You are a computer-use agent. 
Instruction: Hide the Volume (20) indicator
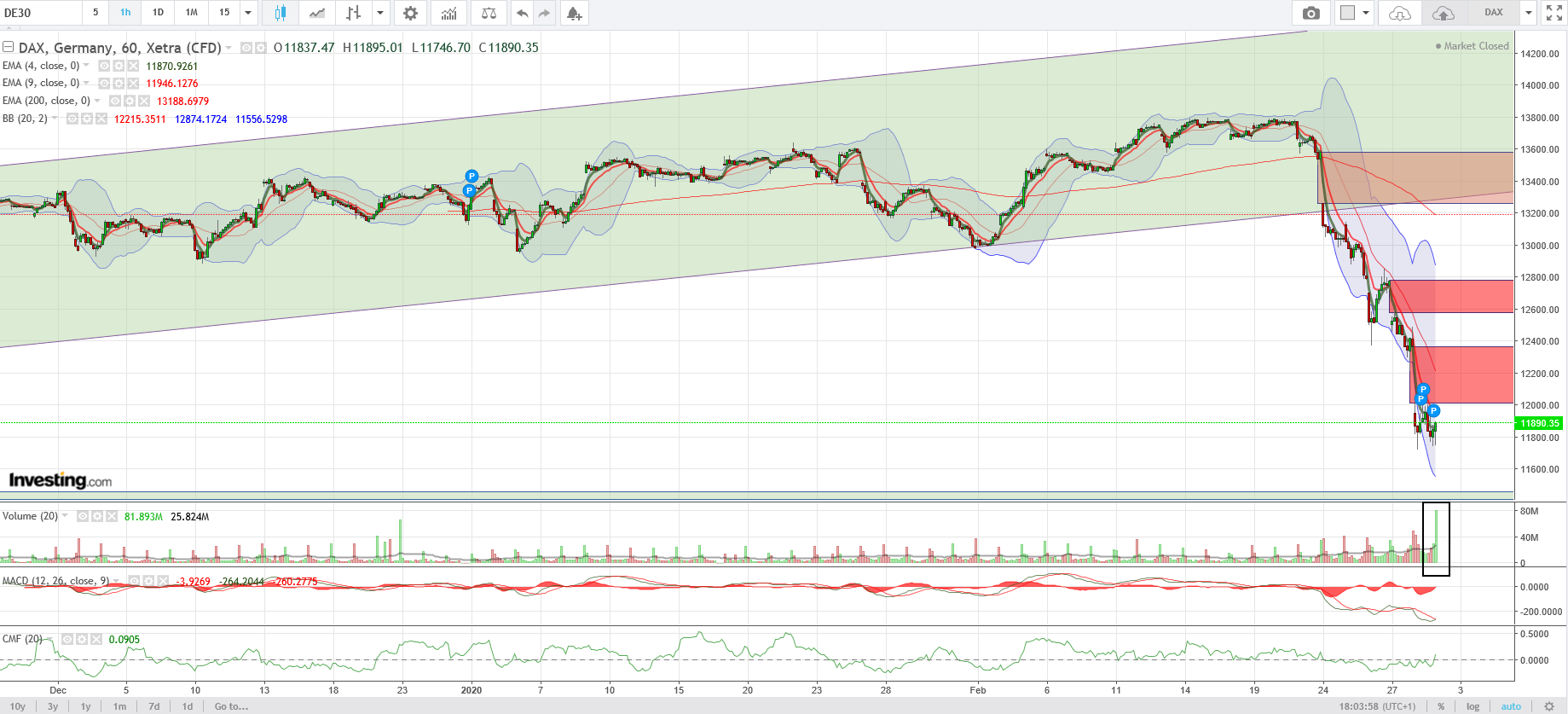[83, 516]
